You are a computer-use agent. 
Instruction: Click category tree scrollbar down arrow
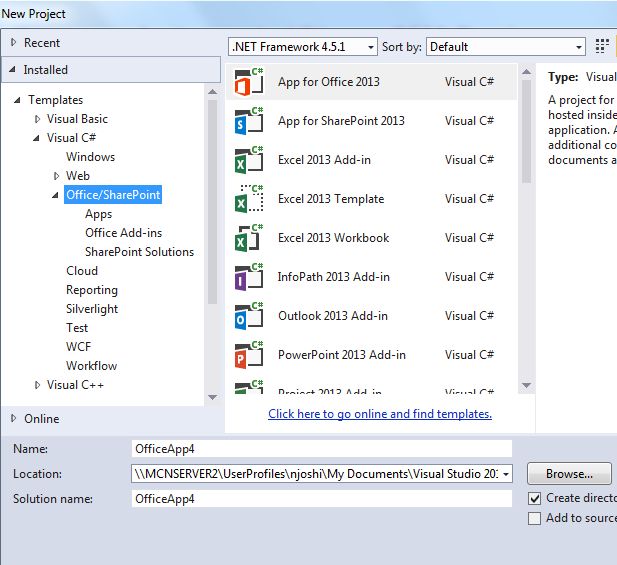click(212, 397)
